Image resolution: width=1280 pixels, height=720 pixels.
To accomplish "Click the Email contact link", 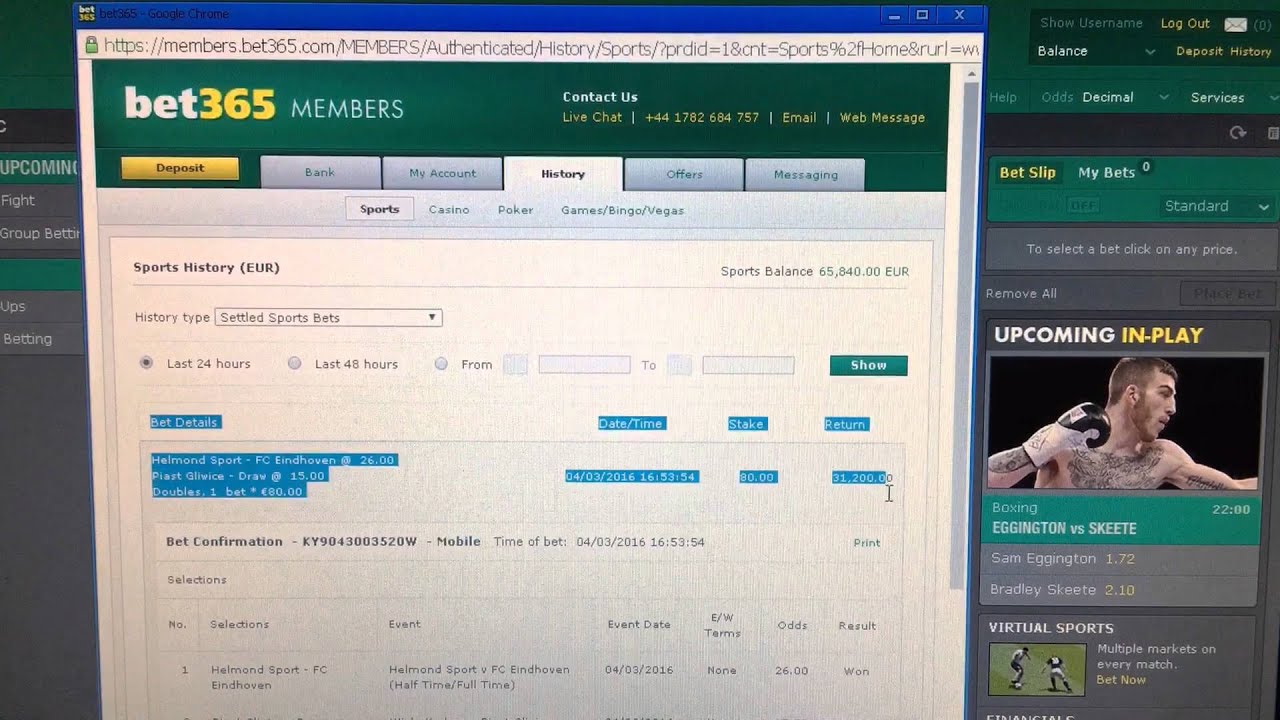I will 799,117.
